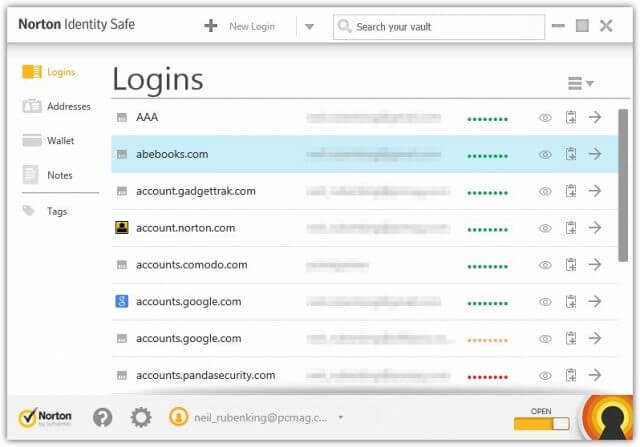Open the Notes section in sidebar
Viewport: 640px width, 447px height.
click(47, 175)
